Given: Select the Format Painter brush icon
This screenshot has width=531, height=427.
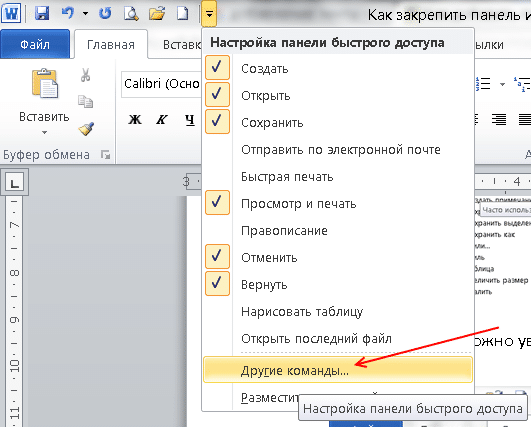Looking at the screenshot, I should pos(86,129).
